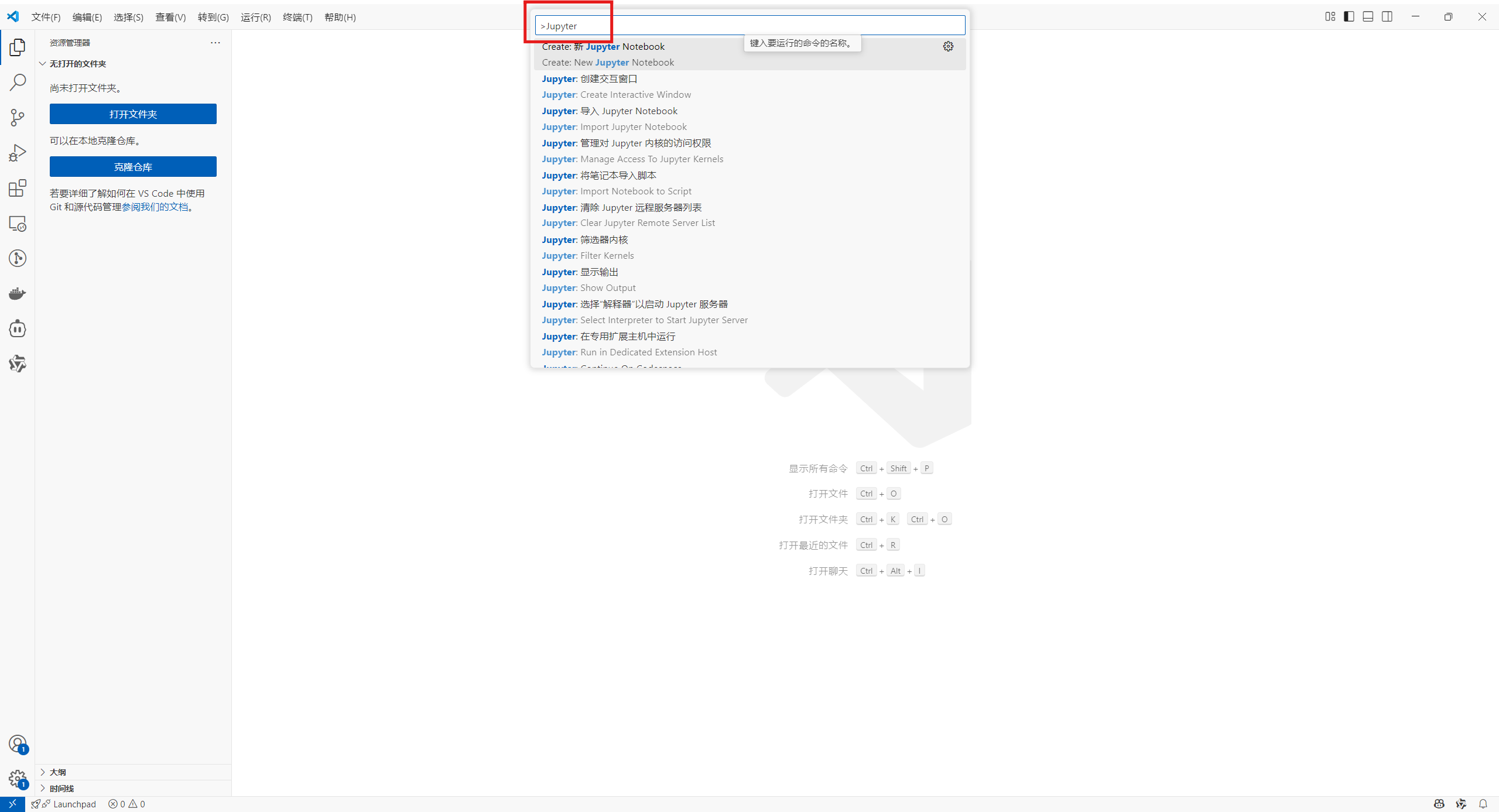
Task: Open the 查看(V) menu
Action: [x=170, y=17]
